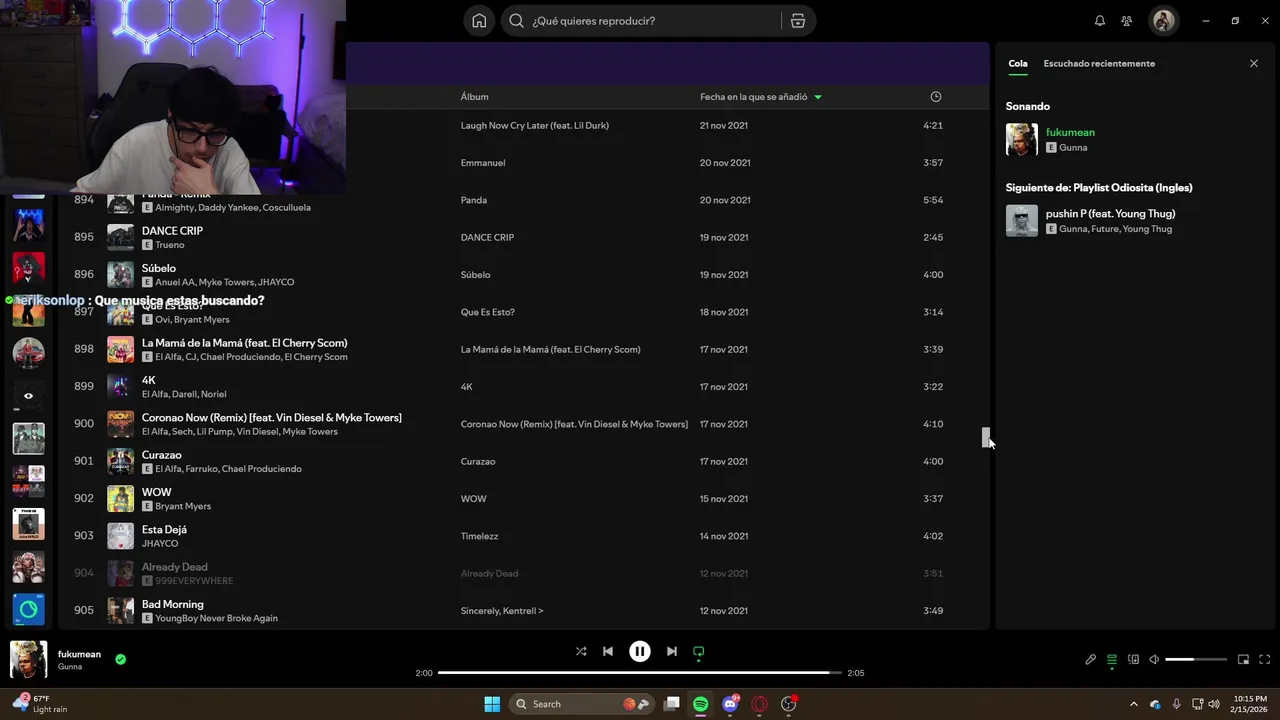Screen dimensions: 1280x720
Task: Click the 4K track cover thumbnail
Action: click(120, 386)
